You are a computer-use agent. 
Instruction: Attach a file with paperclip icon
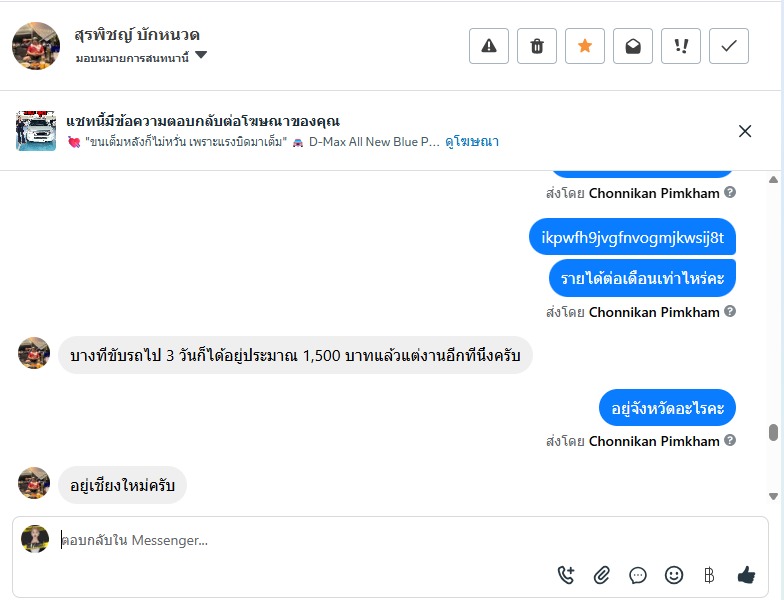coord(602,575)
